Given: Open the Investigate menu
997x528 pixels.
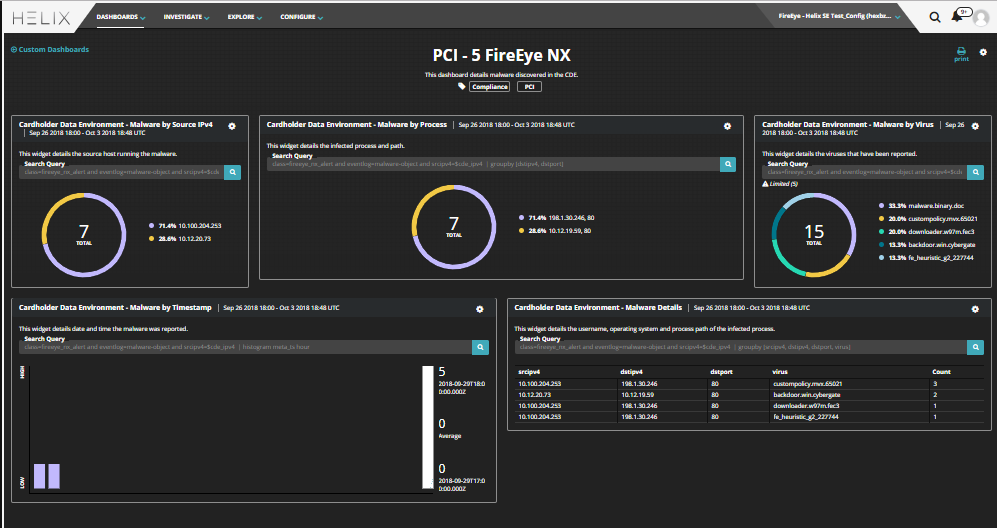Looking at the screenshot, I should click(186, 17).
